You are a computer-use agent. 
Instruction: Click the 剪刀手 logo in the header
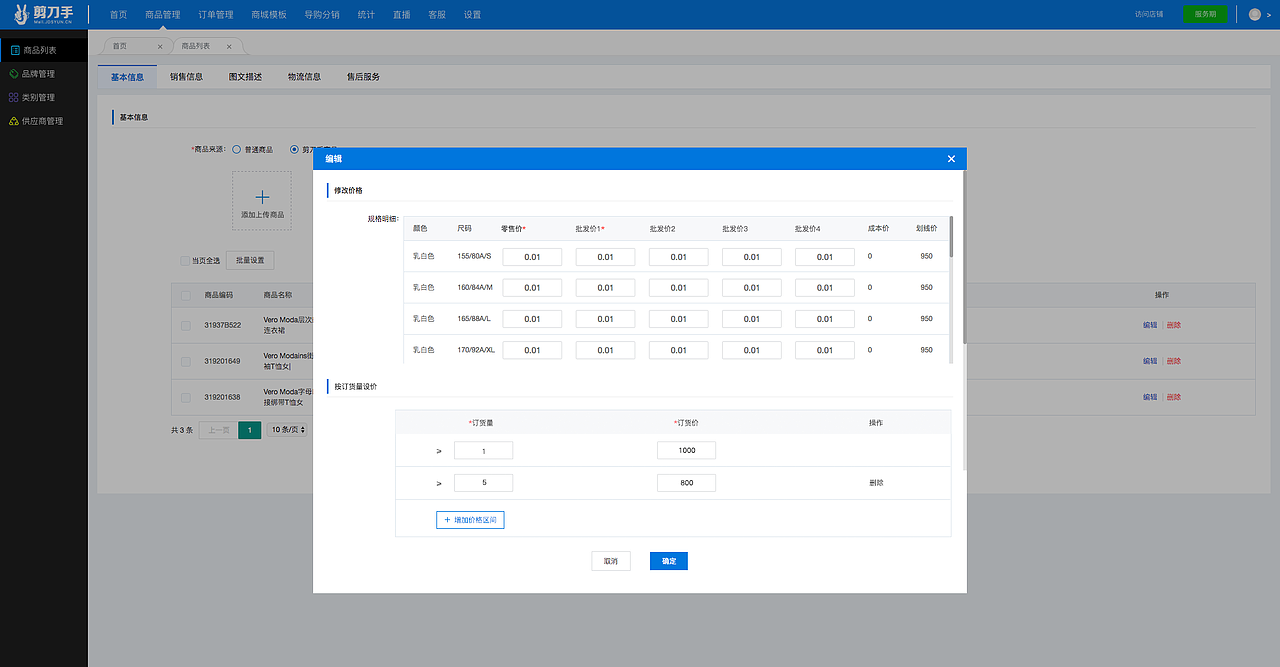pos(43,14)
